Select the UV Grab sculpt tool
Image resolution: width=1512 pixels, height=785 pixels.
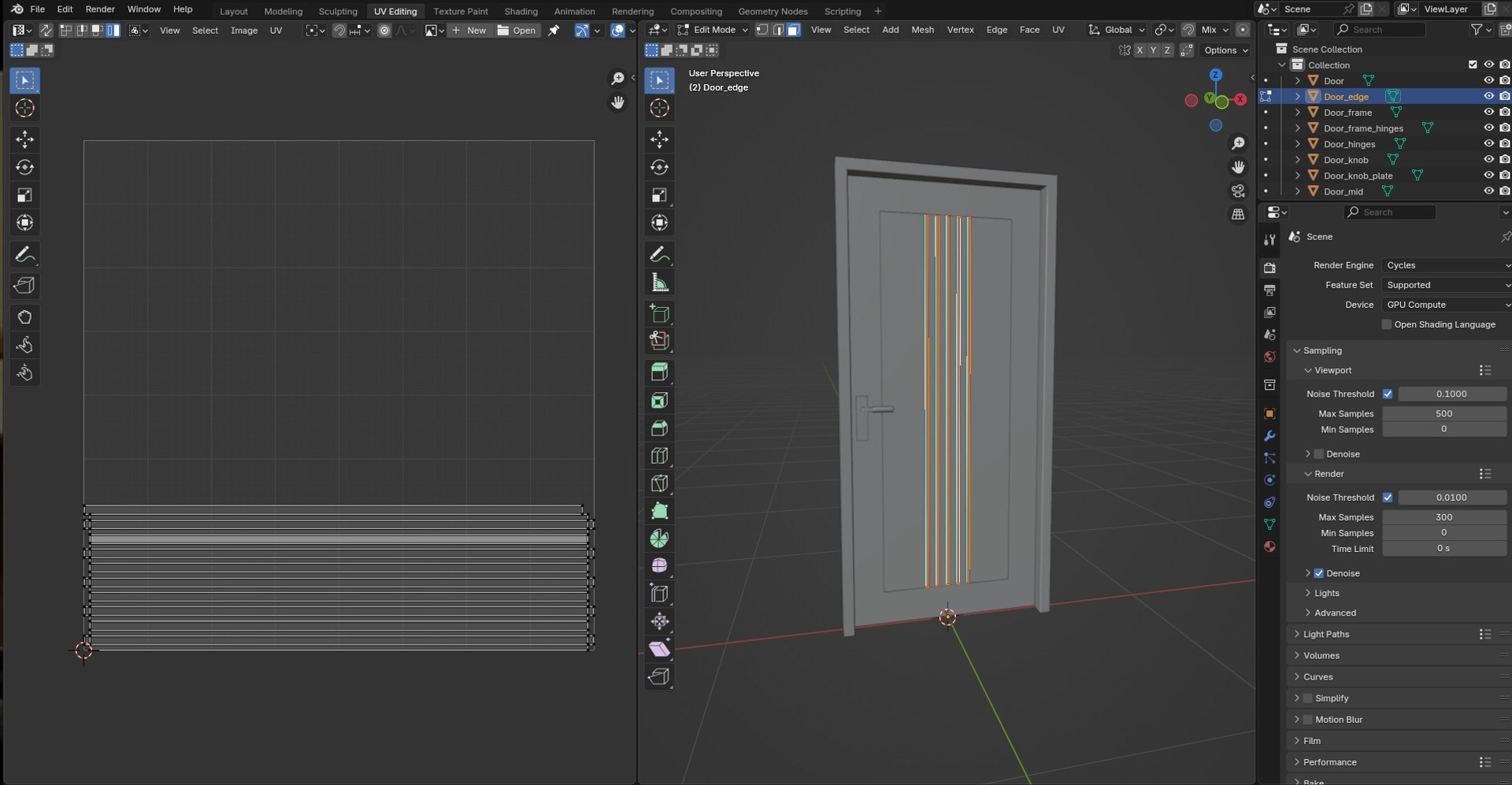24,317
